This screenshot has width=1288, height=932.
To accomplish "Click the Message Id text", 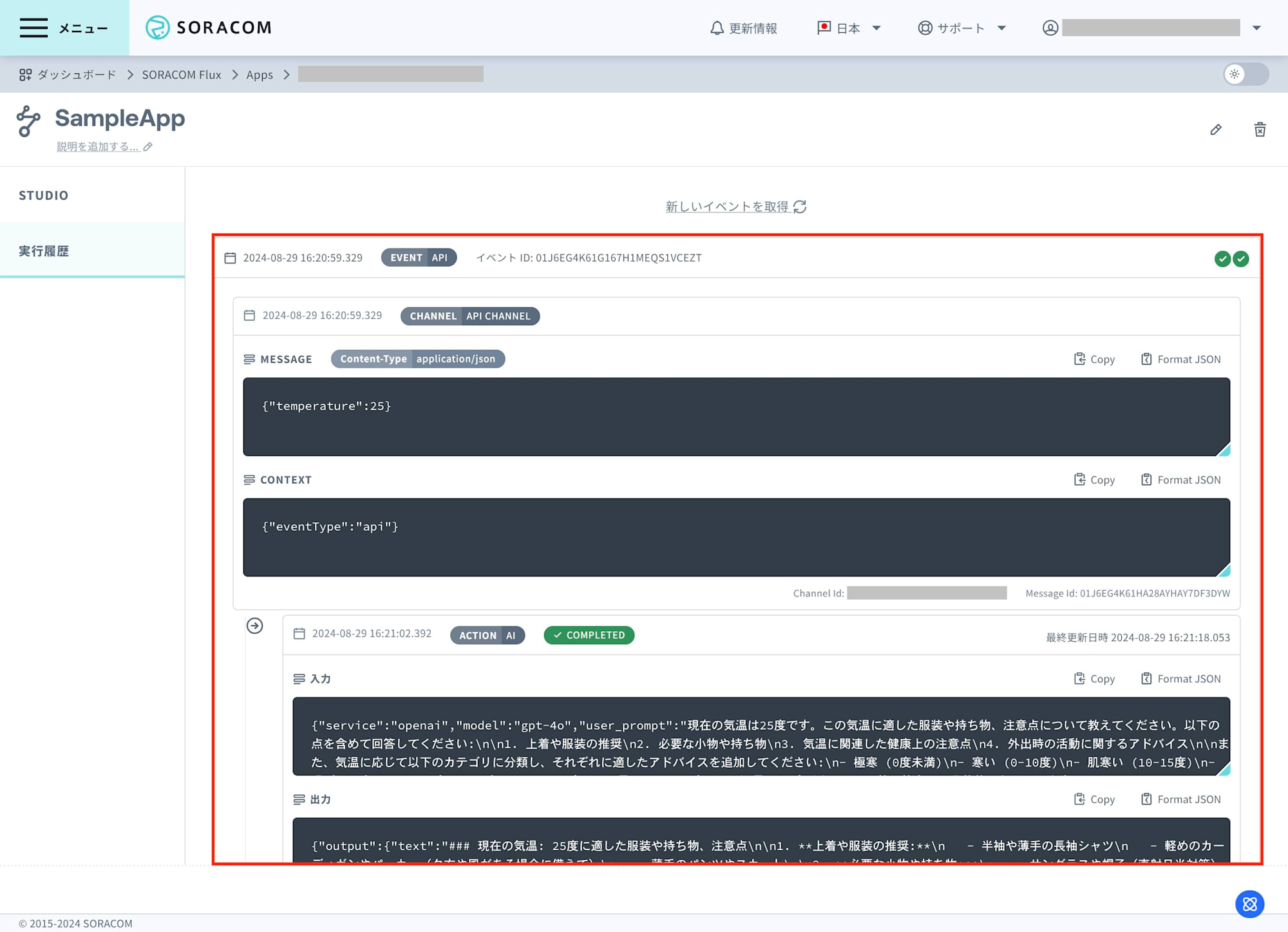I will tap(1128, 593).
